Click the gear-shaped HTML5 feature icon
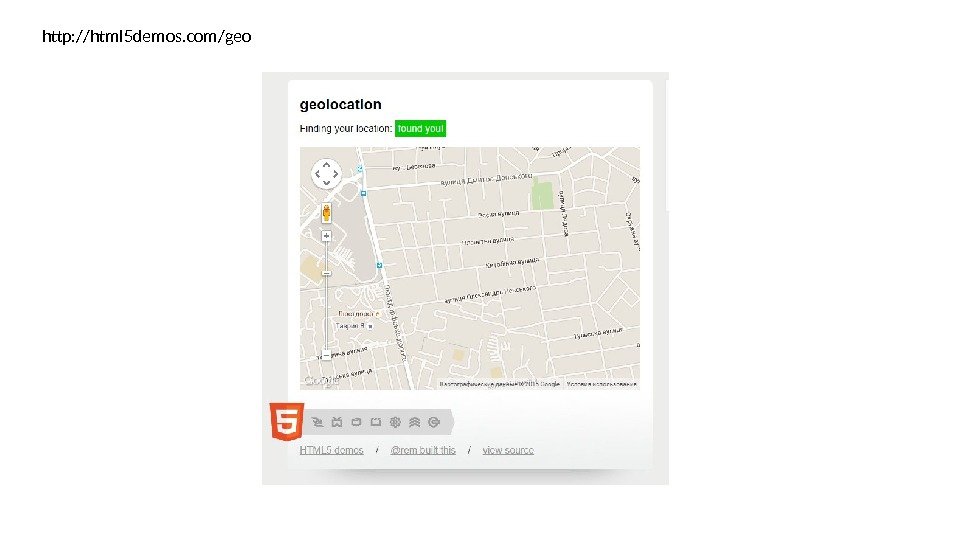The height and width of the screenshot is (540, 960). 395,422
